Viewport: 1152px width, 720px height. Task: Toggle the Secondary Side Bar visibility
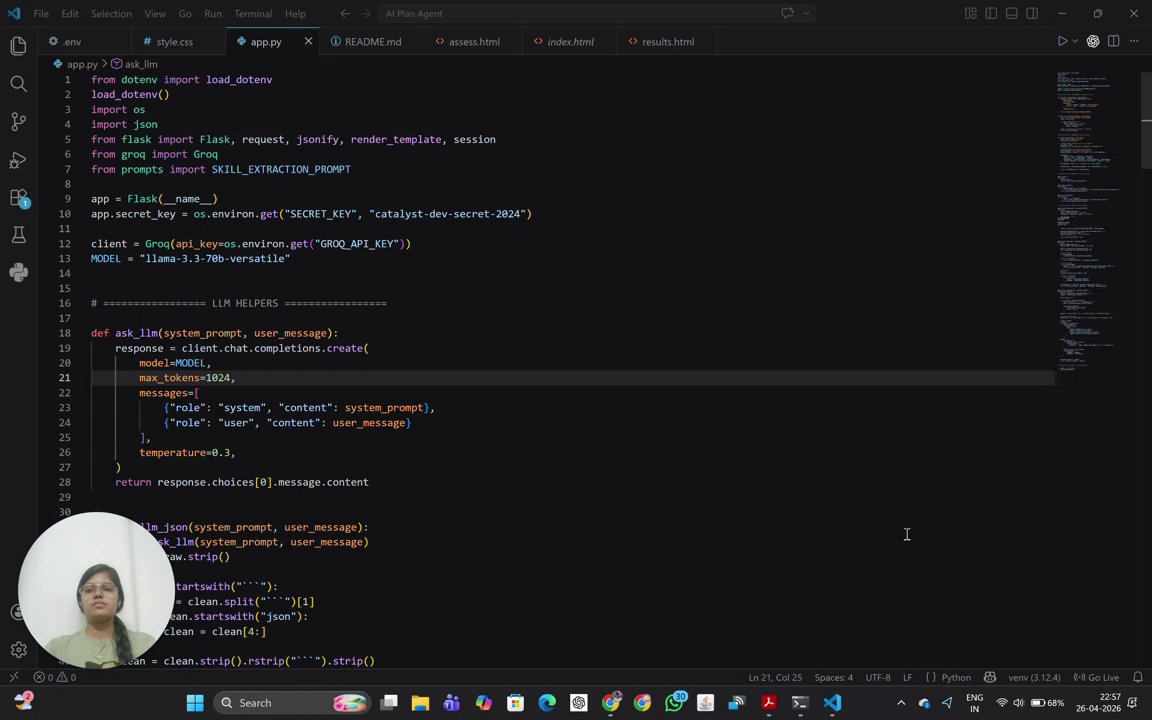click(1032, 13)
